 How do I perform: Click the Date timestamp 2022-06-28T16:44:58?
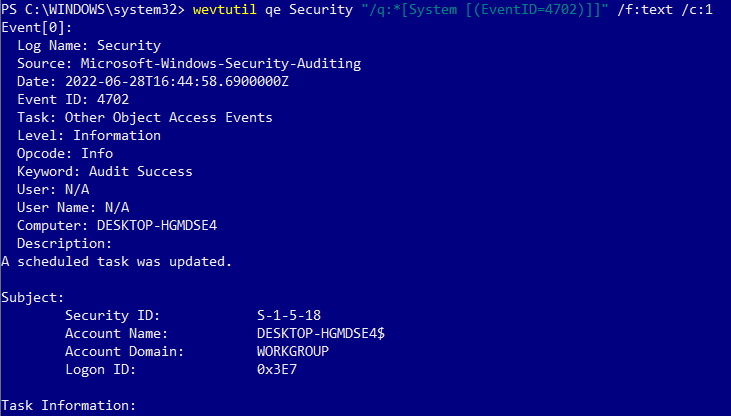(x=177, y=82)
